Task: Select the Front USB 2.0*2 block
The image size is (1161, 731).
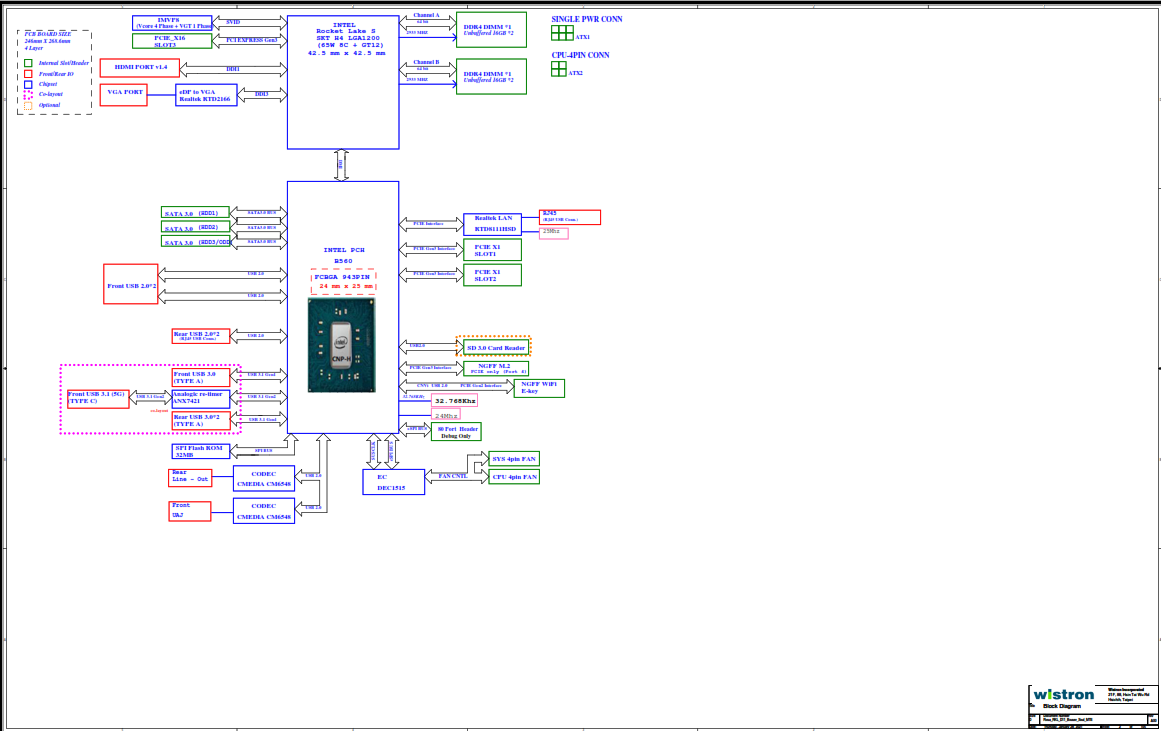Action: 131,284
